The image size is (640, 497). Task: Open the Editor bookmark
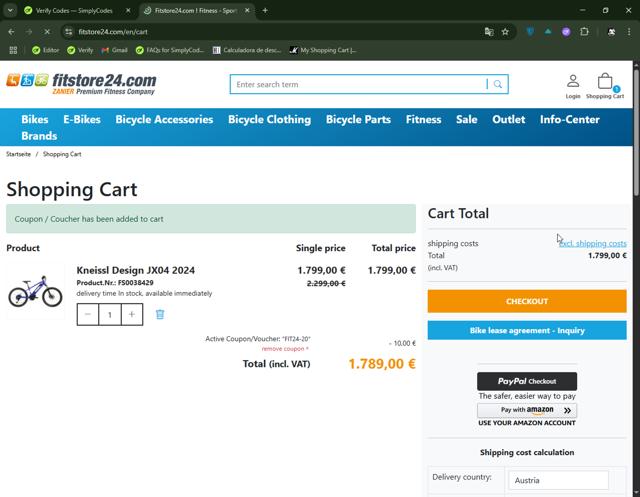[x=46, y=50]
